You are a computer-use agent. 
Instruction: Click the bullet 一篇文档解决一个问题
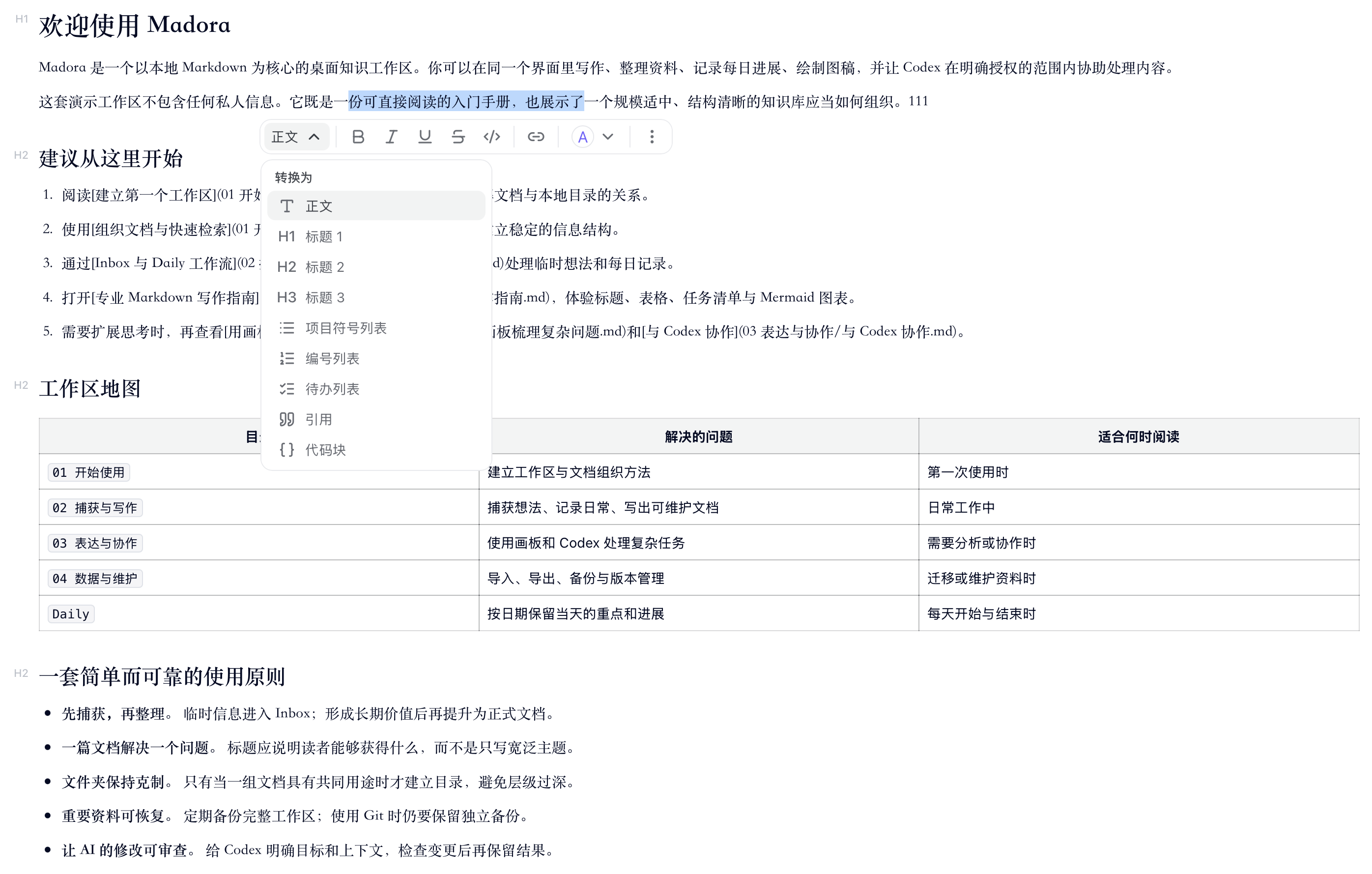tap(136, 748)
